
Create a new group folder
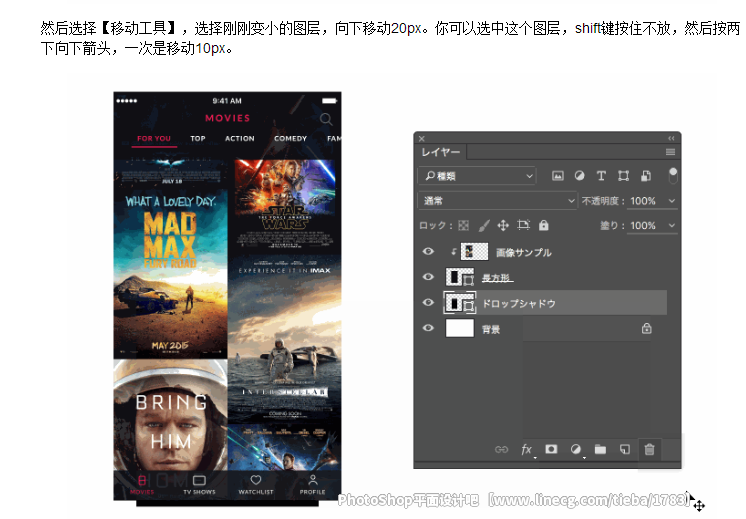(x=600, y=449)
